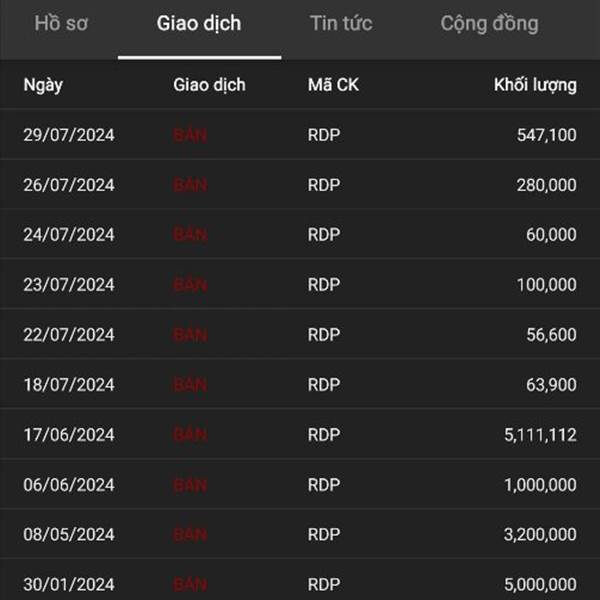Sort by the Ngày column header
Viewport: 600px width, 600px height.
(x=43, y=85)
